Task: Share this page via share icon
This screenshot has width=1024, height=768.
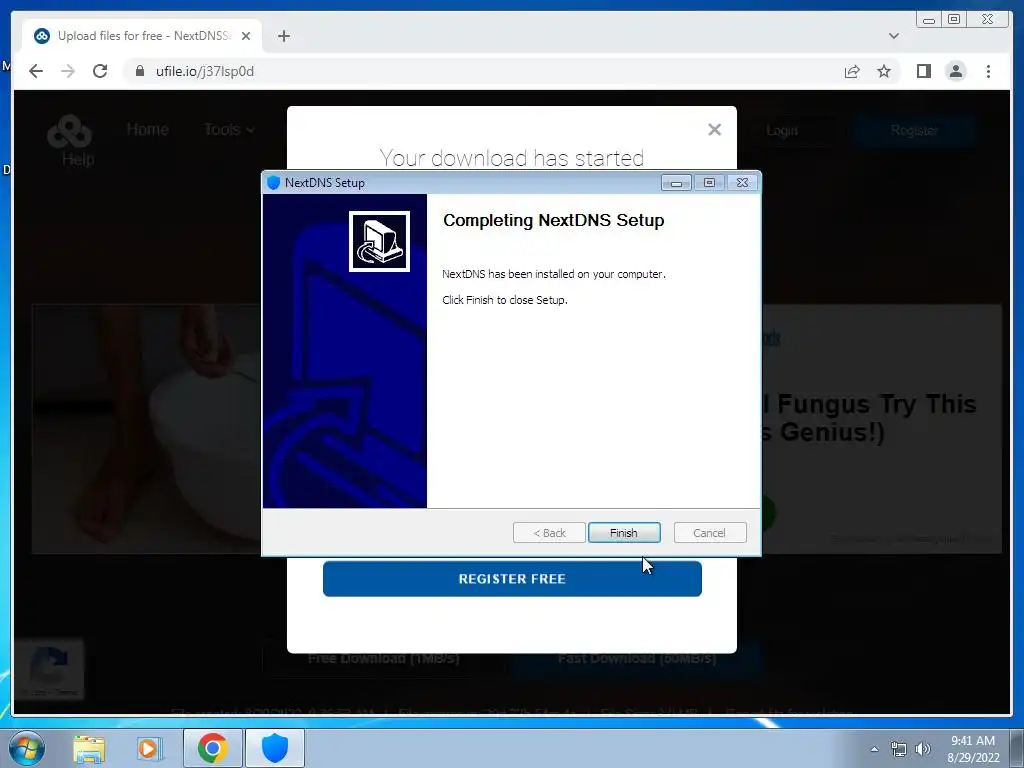Action: tap(852, 71)
